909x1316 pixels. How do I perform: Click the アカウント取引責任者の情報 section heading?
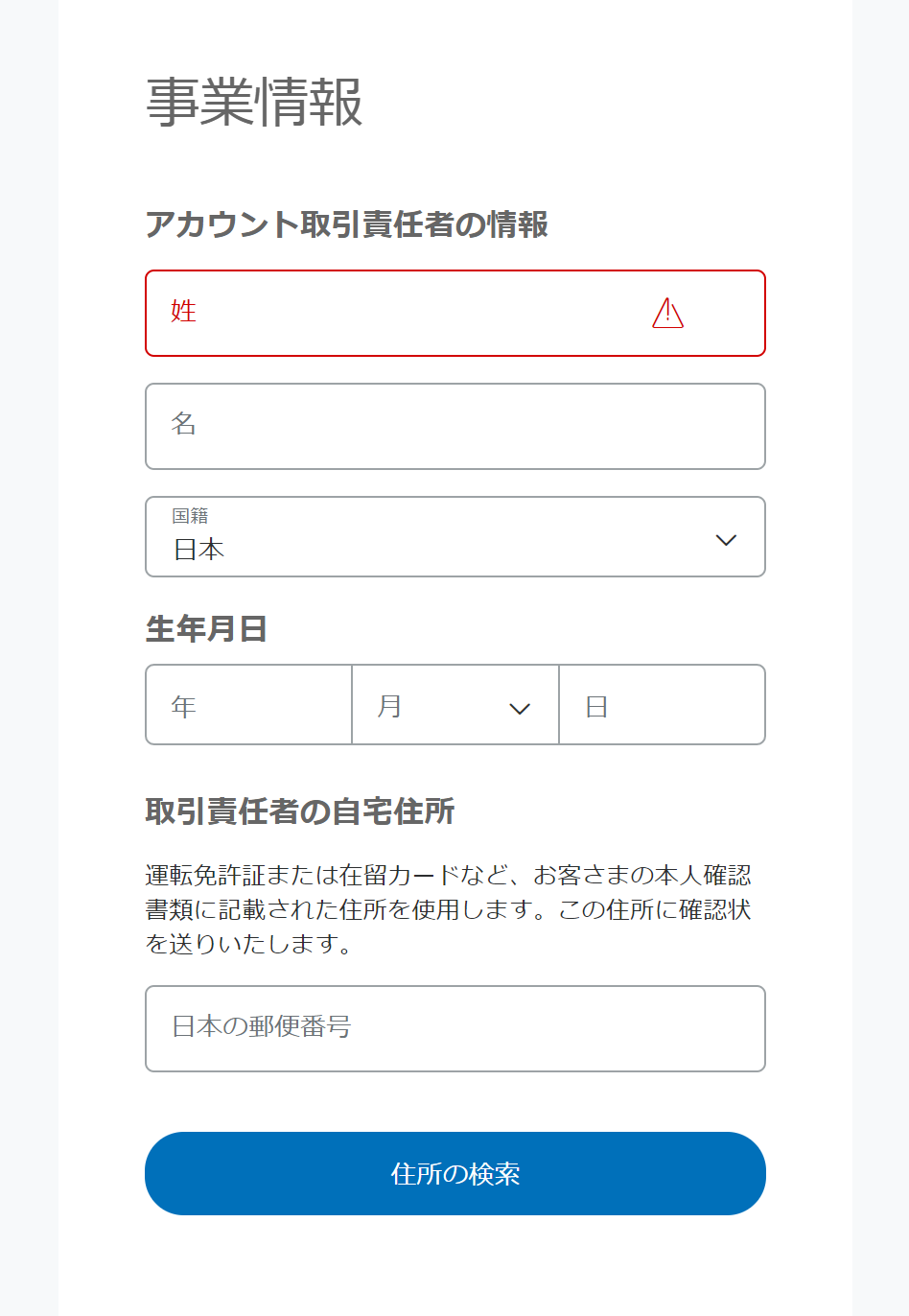click(x=346, y=224)
